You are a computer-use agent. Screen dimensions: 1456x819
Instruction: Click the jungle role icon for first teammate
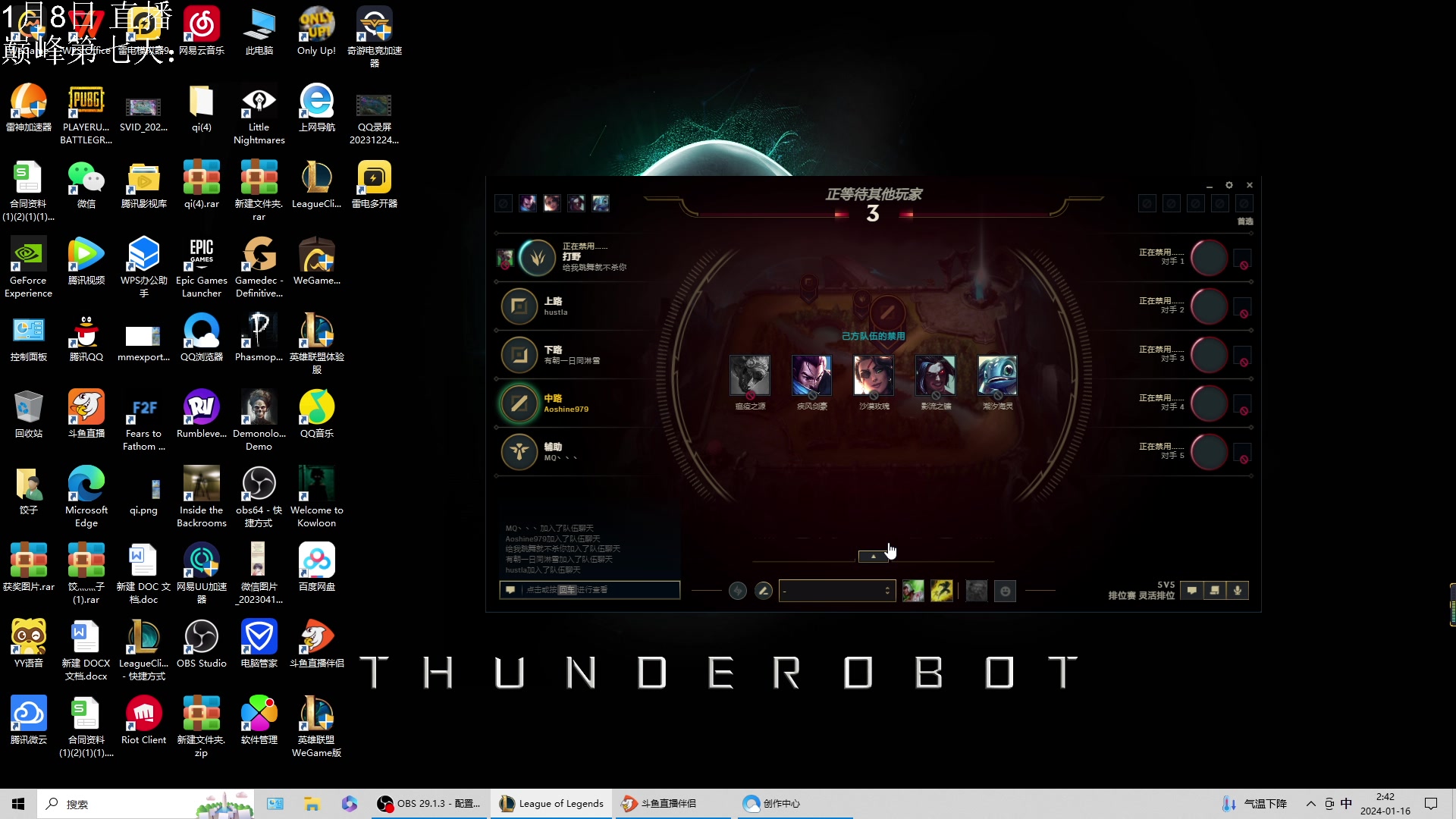point(538,258)
